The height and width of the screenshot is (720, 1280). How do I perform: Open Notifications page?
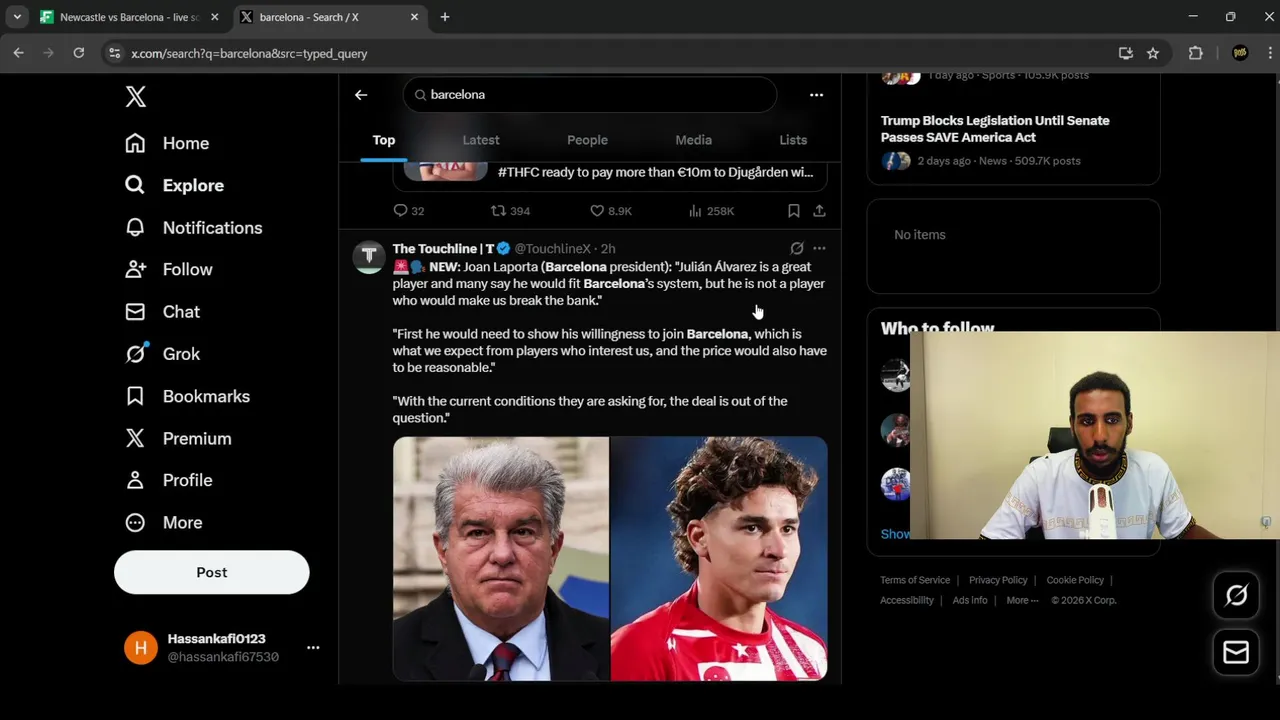[x=193, y=227]
